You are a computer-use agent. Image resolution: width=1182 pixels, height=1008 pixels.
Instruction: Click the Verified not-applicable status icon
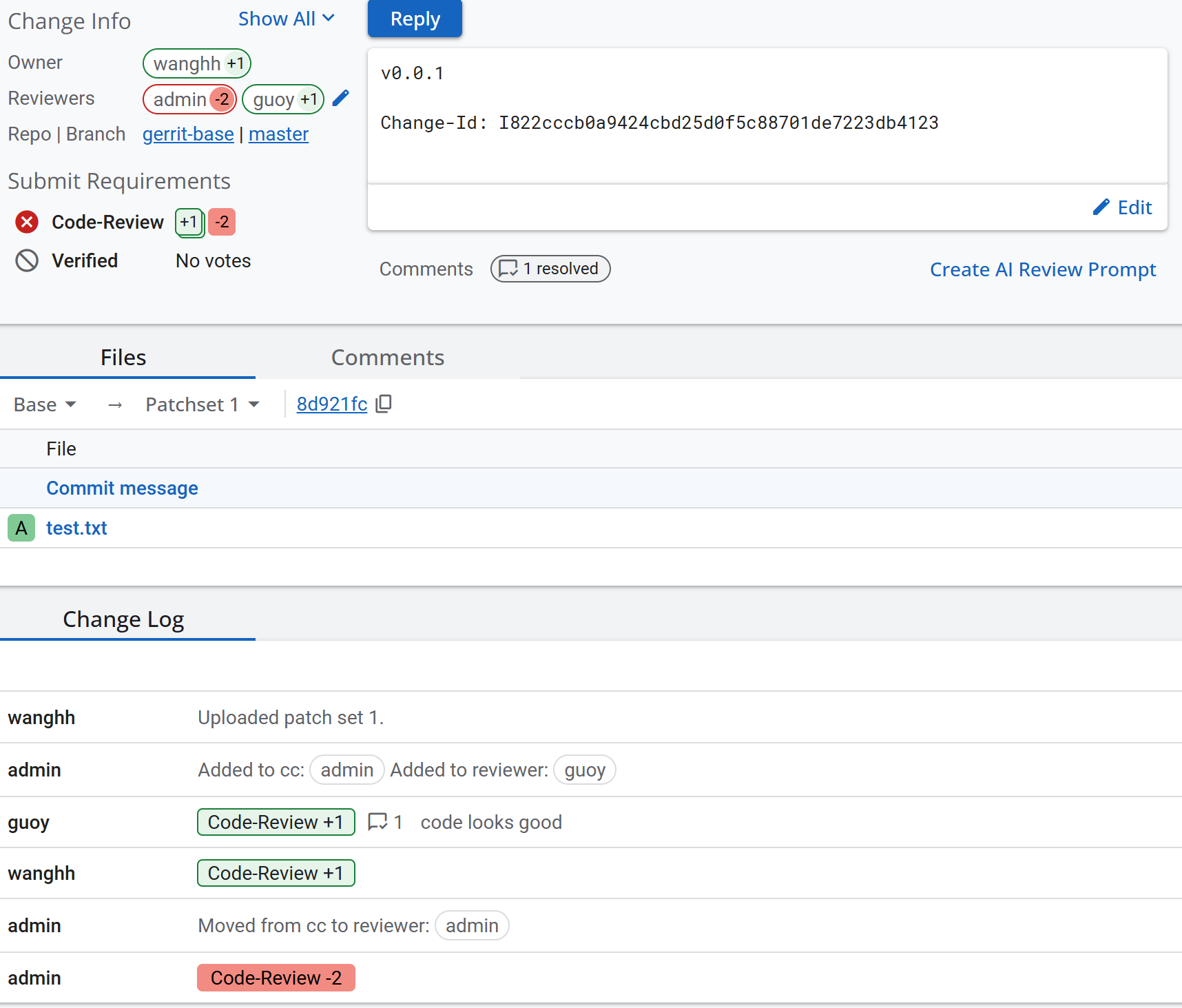pyautogui.click(x=27, y=260)
